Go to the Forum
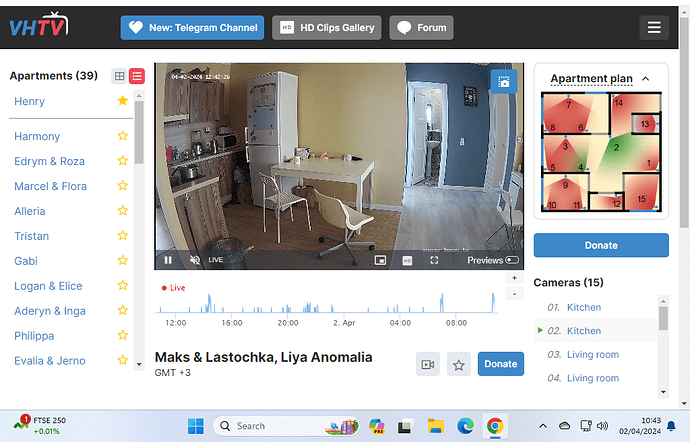This screenshot has height=442, width=690. click(421, 27)
